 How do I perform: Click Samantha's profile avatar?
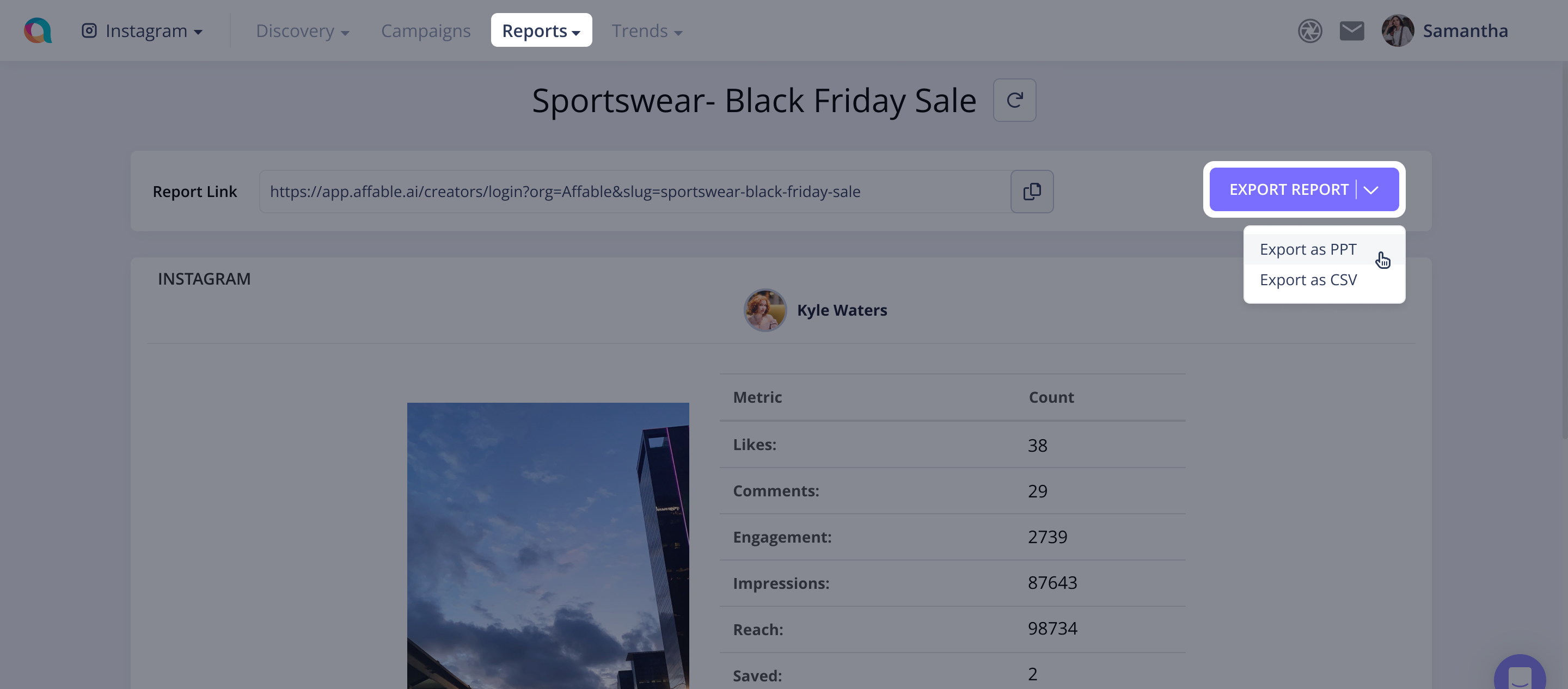click(x=1397, y=30)
